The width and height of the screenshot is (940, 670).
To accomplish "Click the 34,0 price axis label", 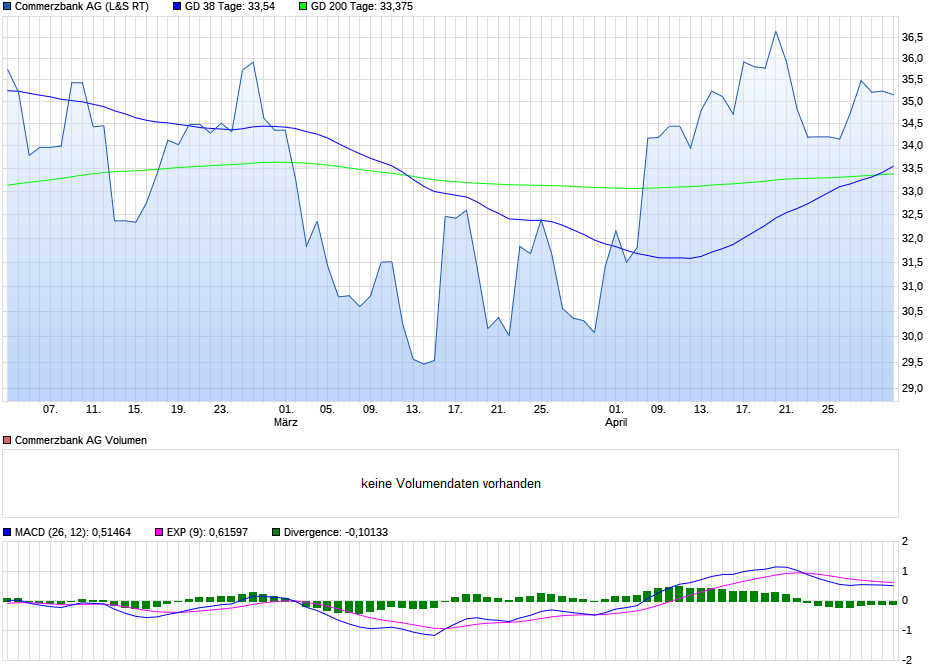I will [912, 146].
